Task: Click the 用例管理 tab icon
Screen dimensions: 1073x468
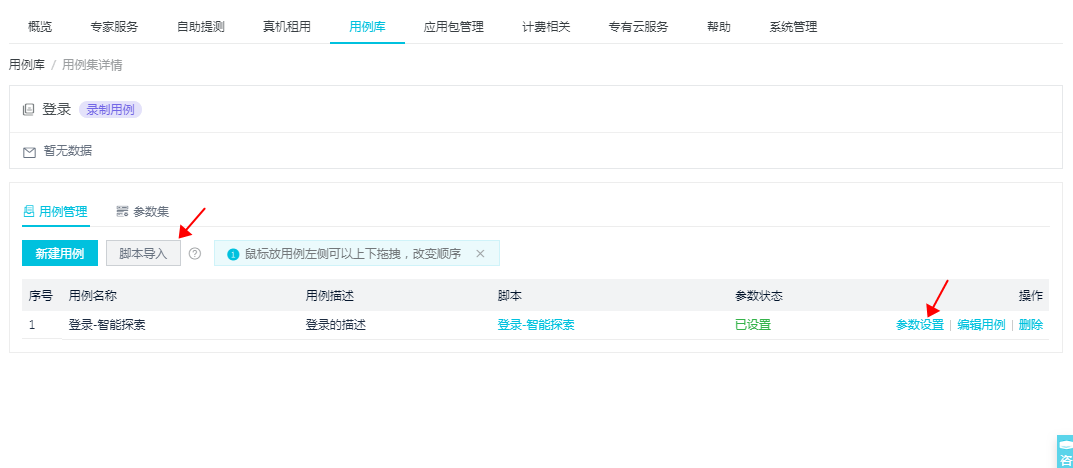Action: coord(29,211)
